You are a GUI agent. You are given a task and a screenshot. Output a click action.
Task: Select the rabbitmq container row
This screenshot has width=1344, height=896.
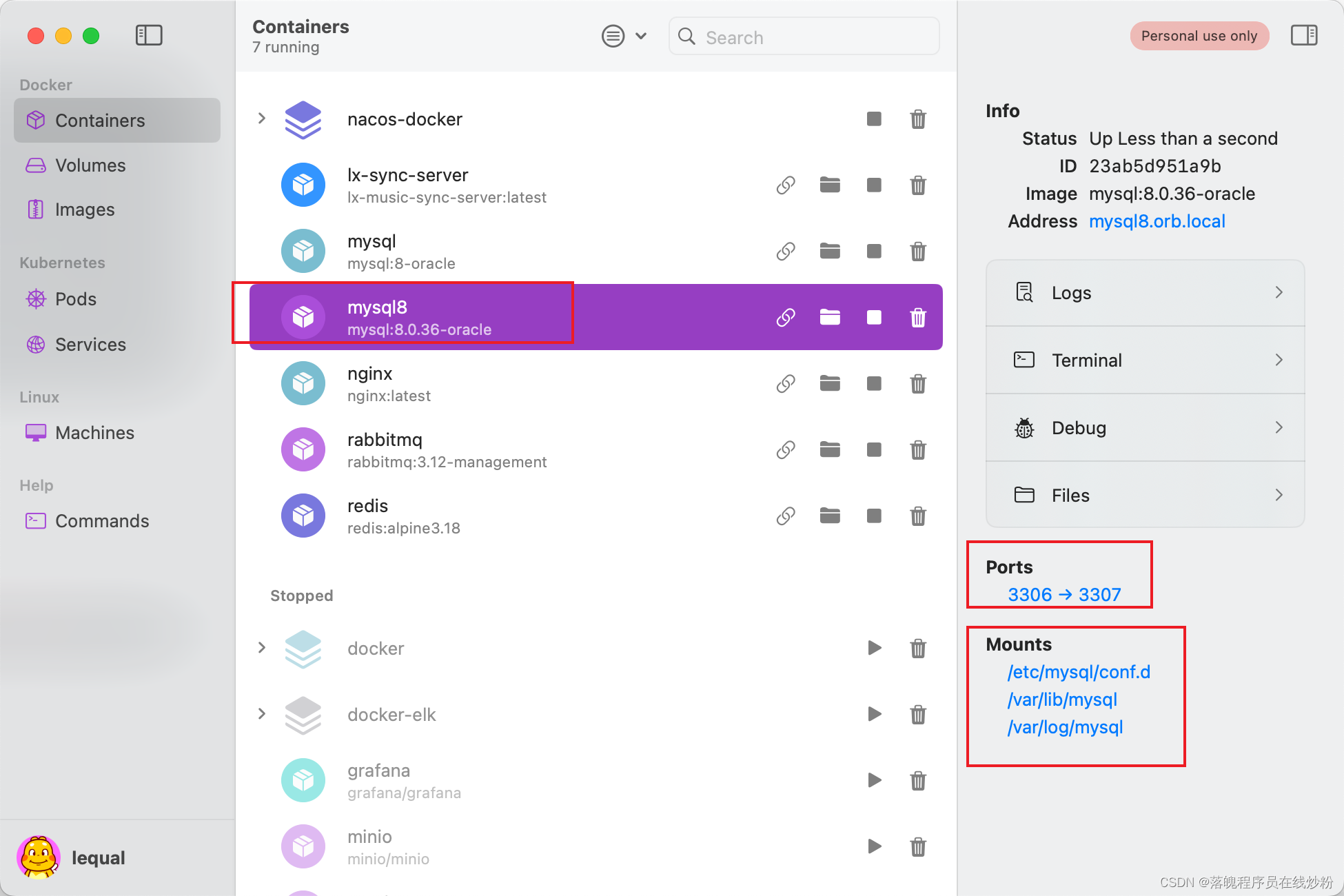[595, 450]
